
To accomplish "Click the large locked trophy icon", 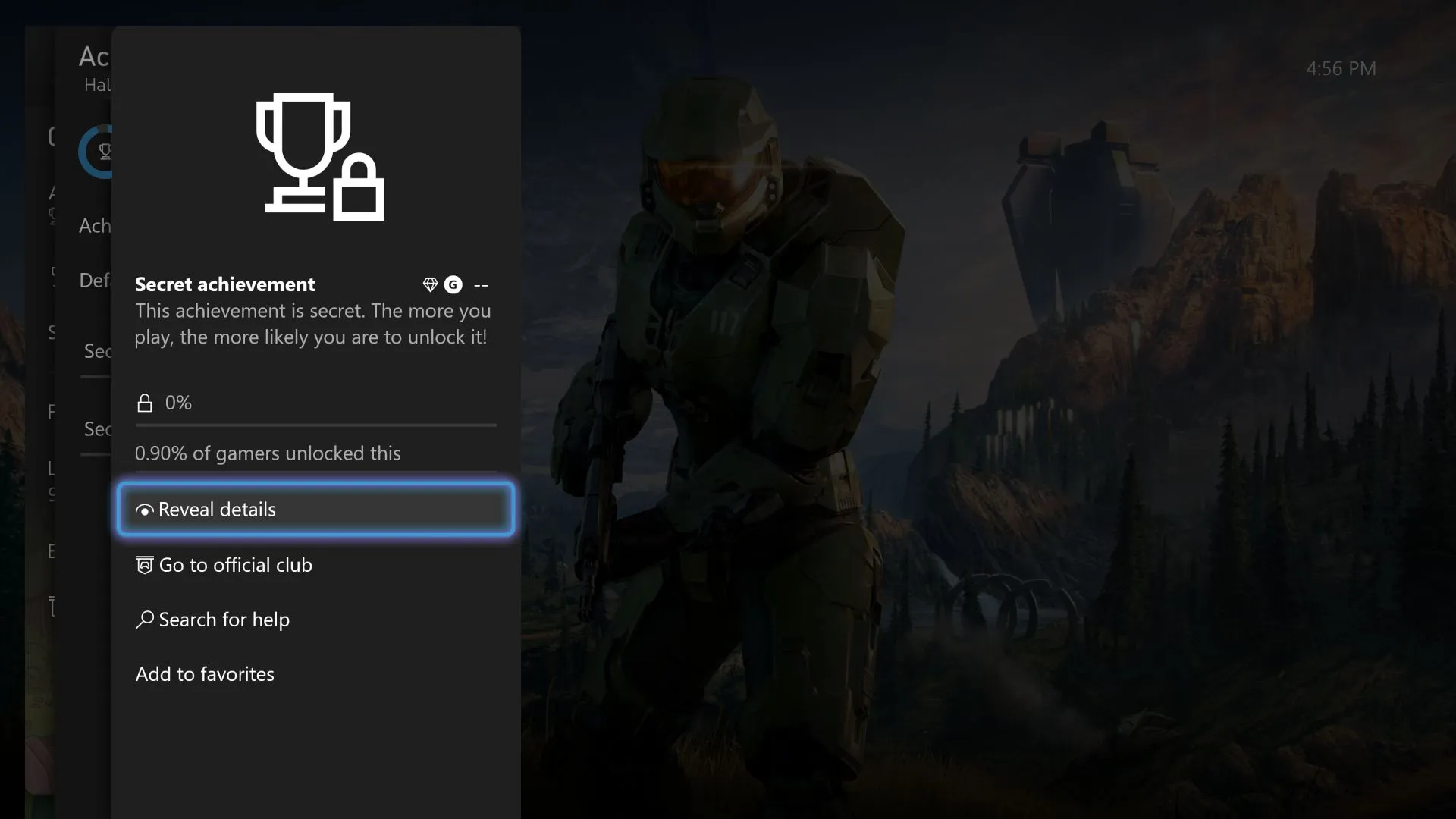I will click(x=319, y=157).
